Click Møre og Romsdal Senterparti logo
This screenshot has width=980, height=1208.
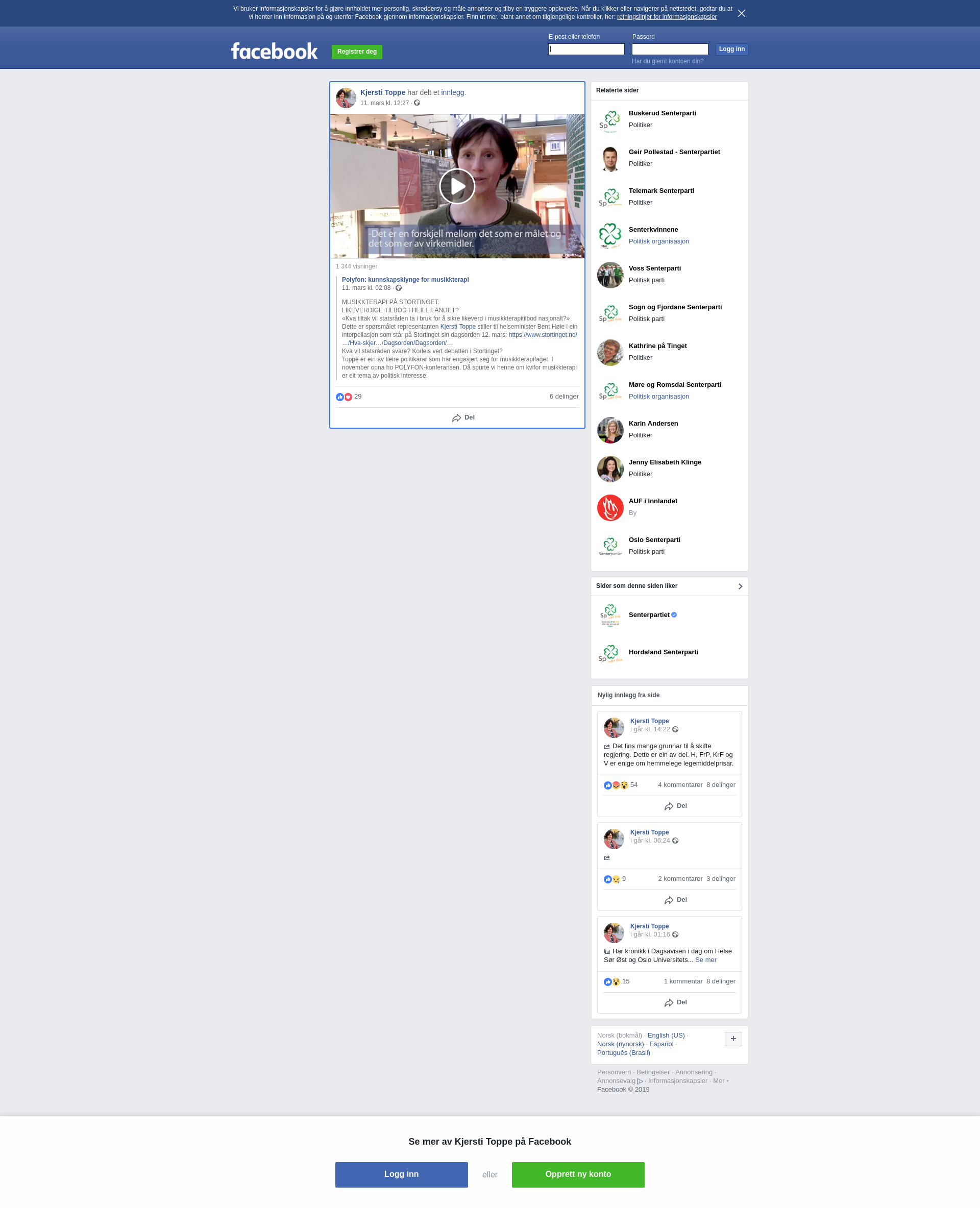[610, 392]
